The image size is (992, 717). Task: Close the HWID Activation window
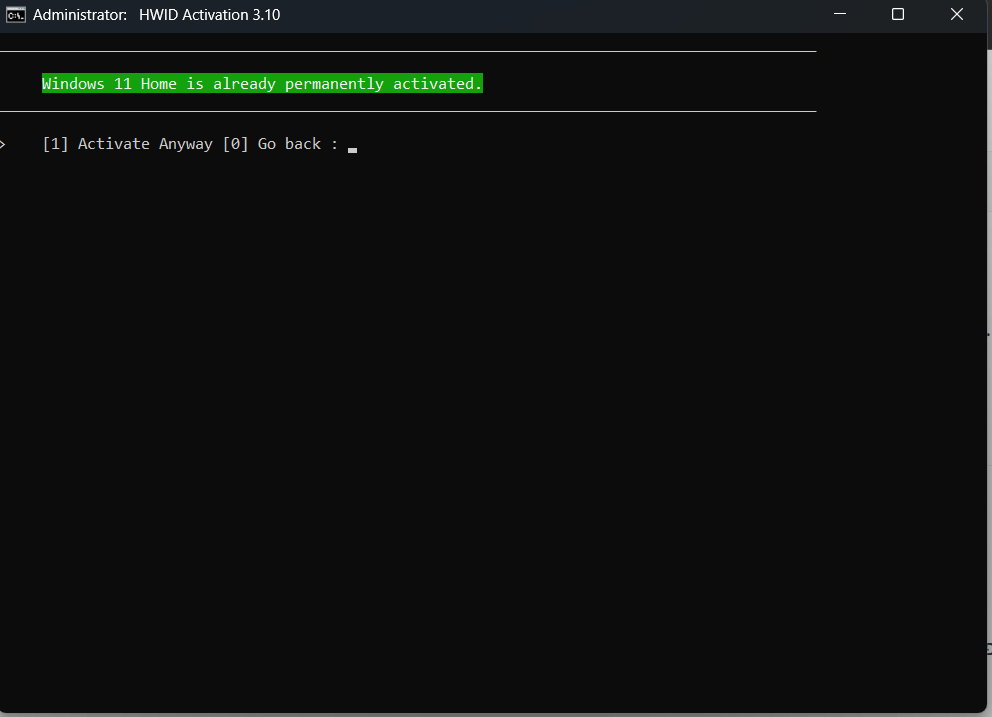[956, 14]
